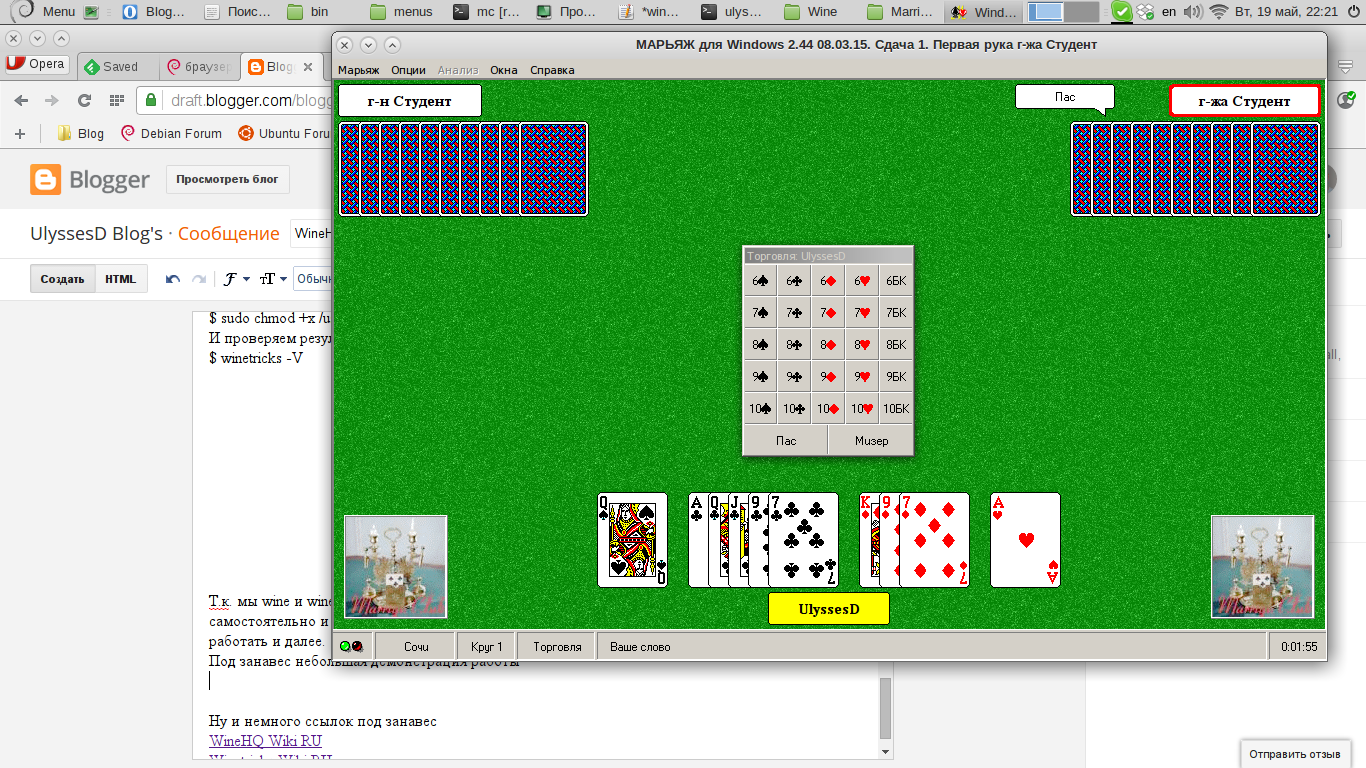The height and width of the screenshot is (768, 1366).
Task: Pick the queen of spades card
Action: tap(632, 540)
